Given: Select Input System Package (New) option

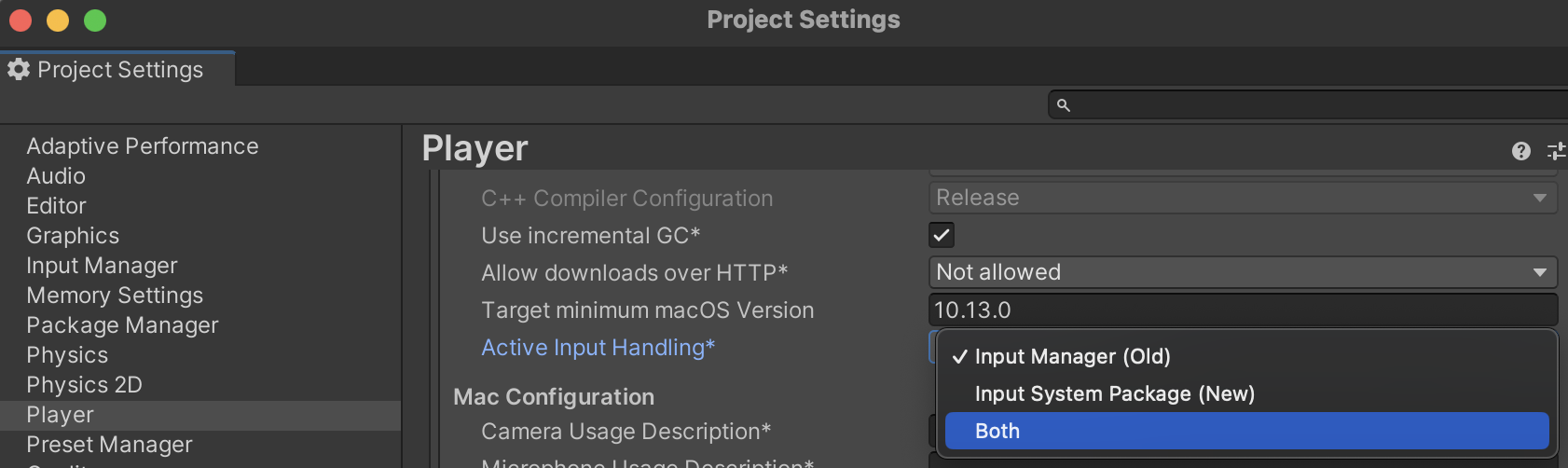Looking at the screenshot, I should tap(1114, 393).
